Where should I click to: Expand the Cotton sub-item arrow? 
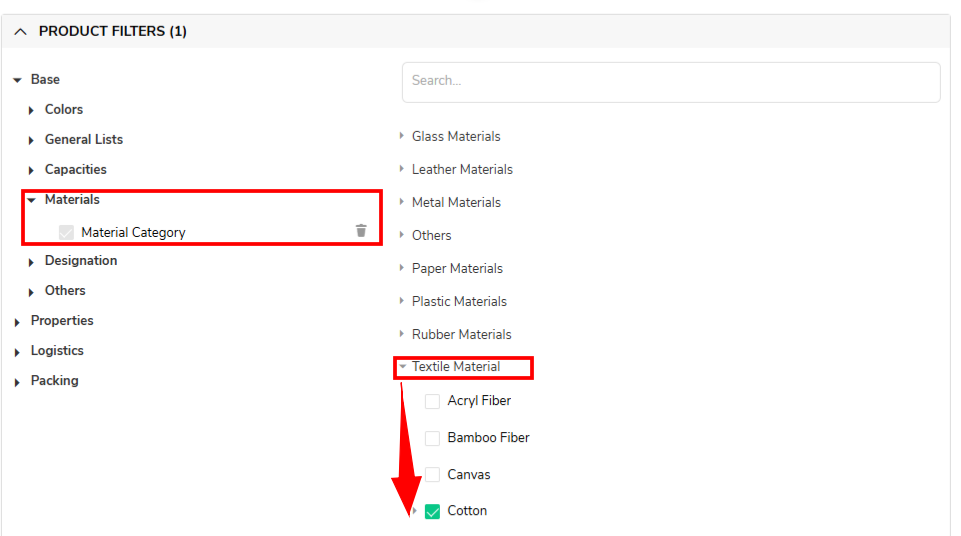point(416,510)
